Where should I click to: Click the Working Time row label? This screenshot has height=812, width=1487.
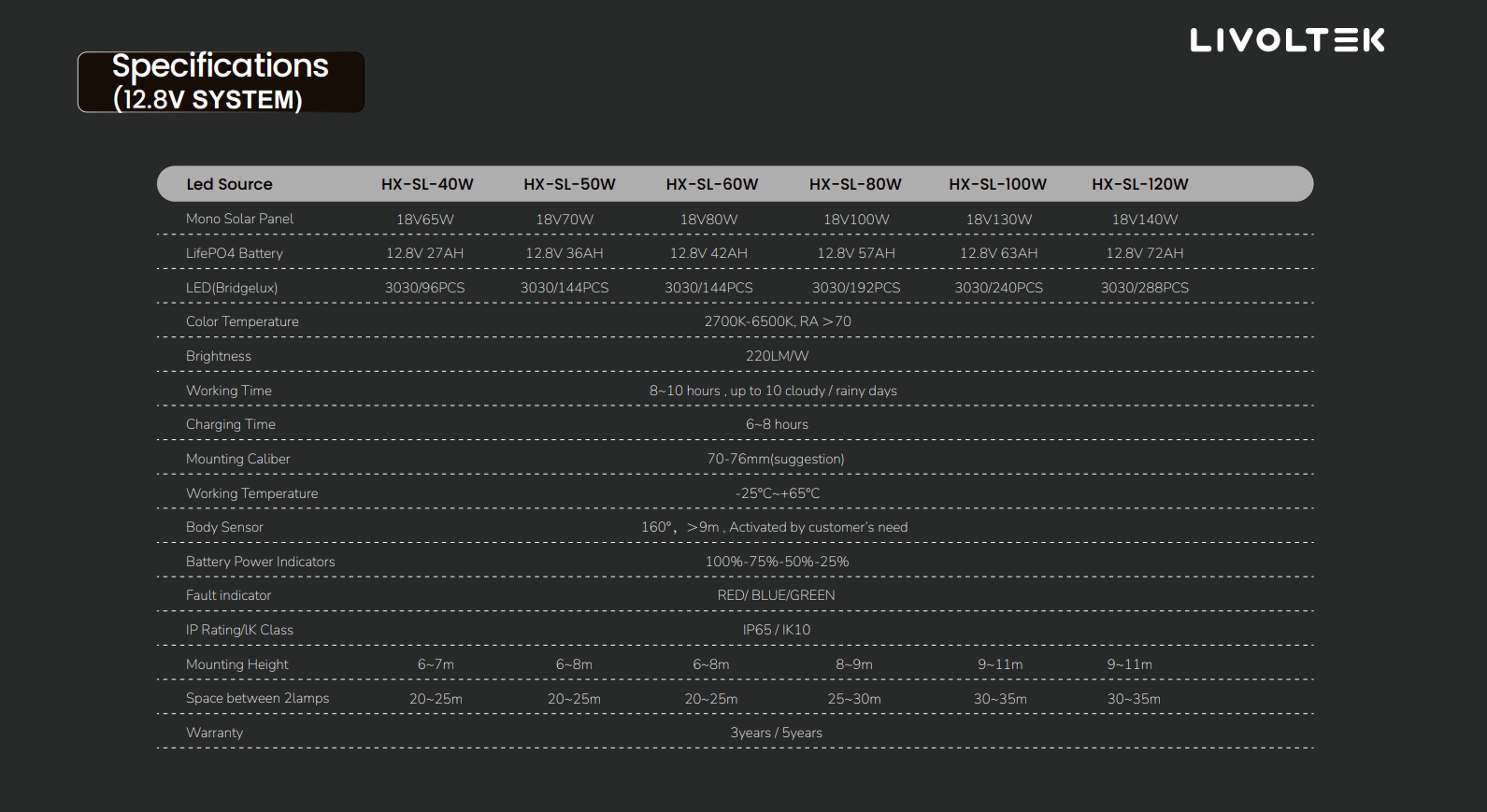click(x=229, y=391)
